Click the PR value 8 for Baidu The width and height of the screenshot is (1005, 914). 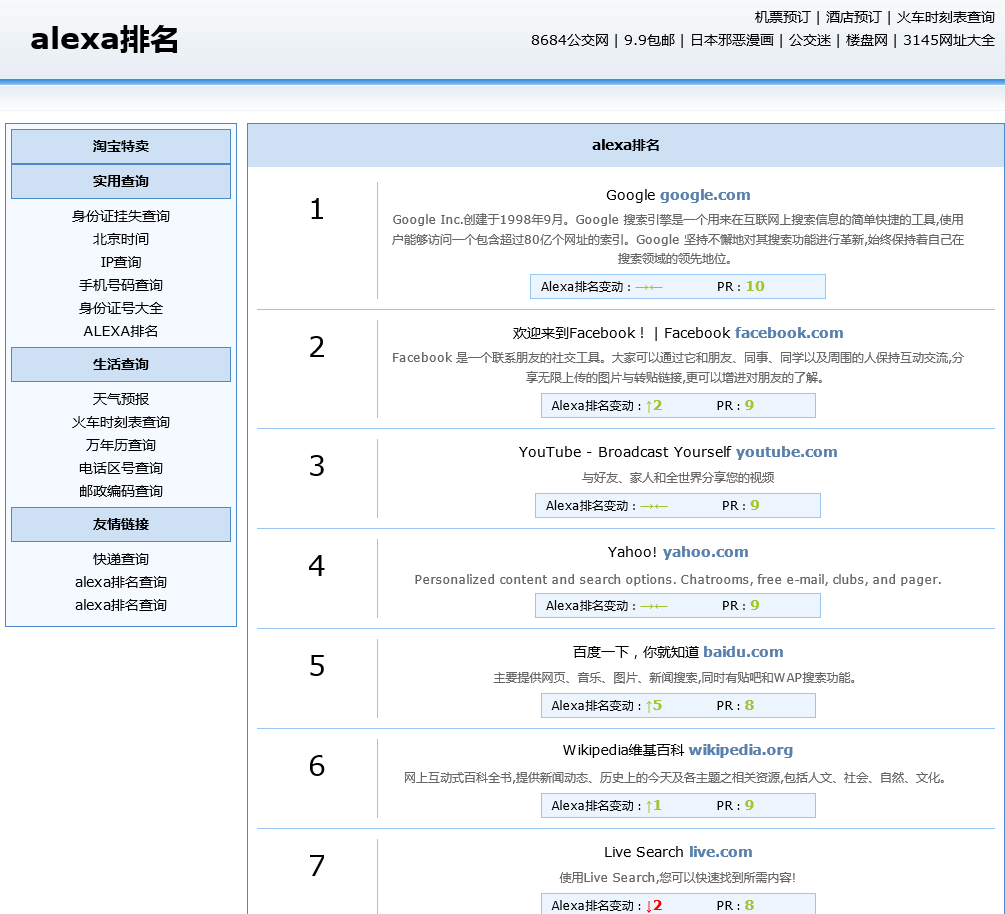[x=749, y=706]
